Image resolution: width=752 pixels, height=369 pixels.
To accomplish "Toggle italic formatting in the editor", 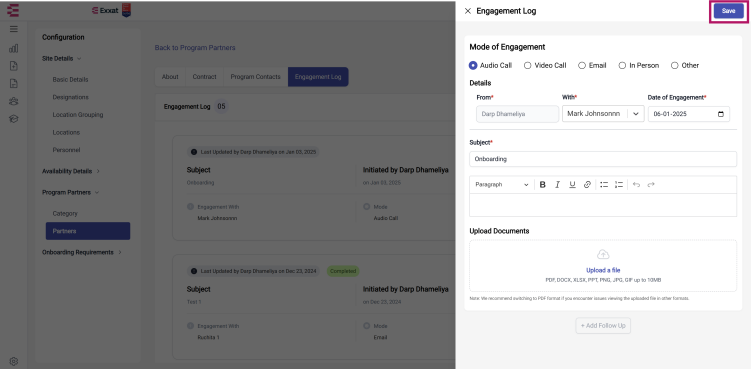I will tap(557, 185).
